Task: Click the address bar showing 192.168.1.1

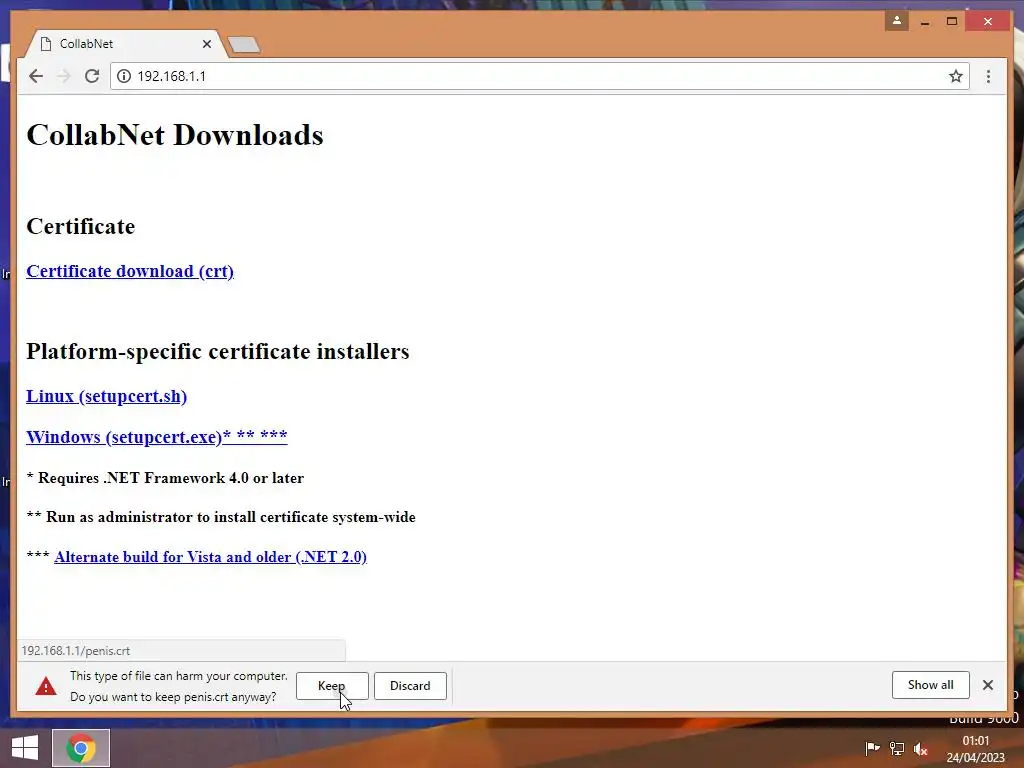Action: click(x=539, y=76)
